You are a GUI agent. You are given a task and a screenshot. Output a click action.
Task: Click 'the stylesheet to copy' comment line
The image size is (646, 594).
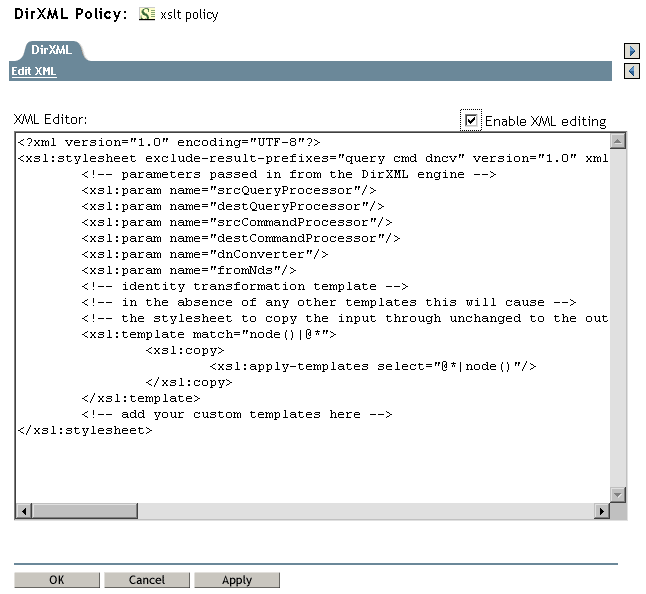pos(345,319)
